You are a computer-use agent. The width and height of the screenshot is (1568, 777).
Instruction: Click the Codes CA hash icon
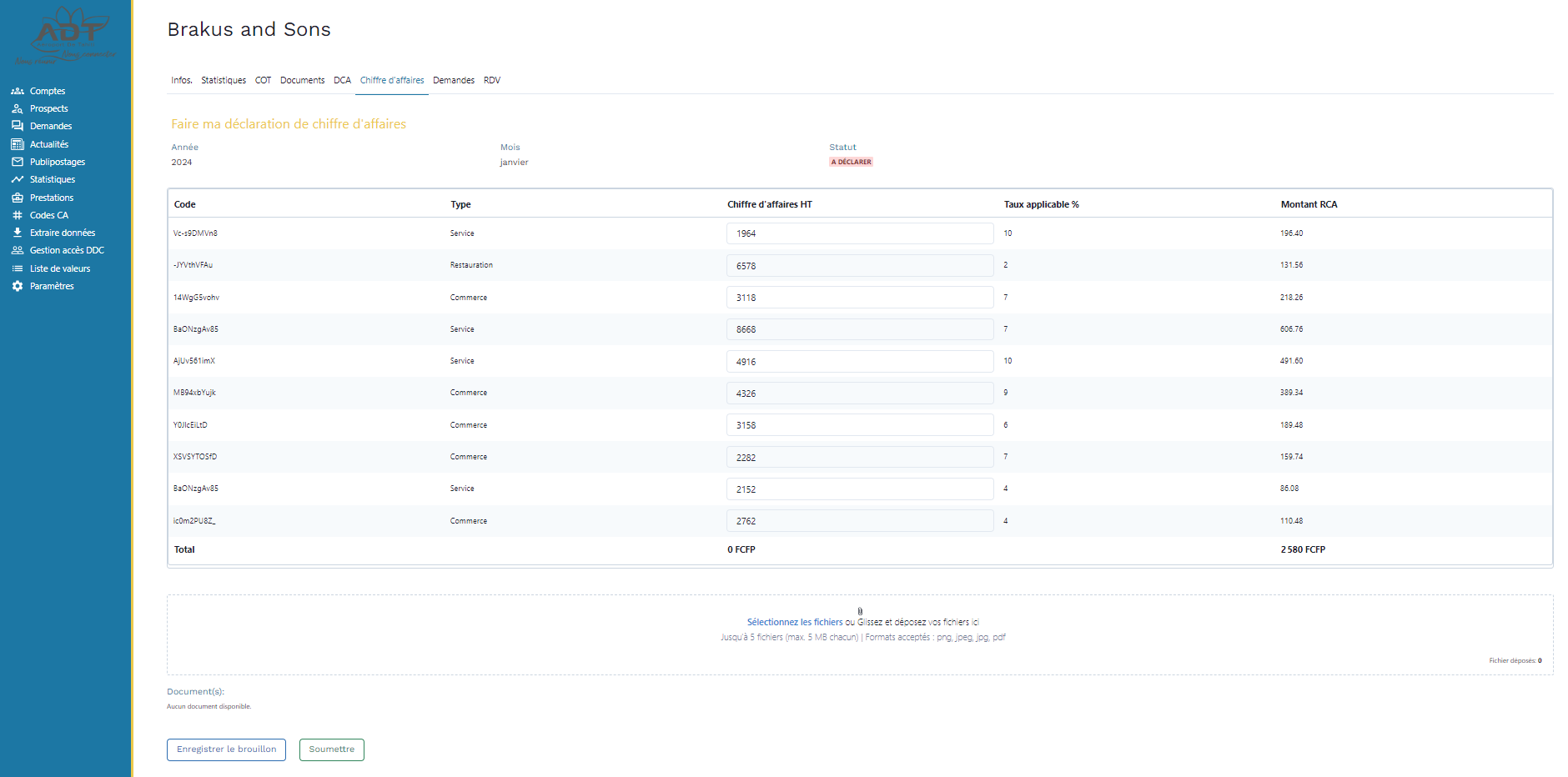18,215
